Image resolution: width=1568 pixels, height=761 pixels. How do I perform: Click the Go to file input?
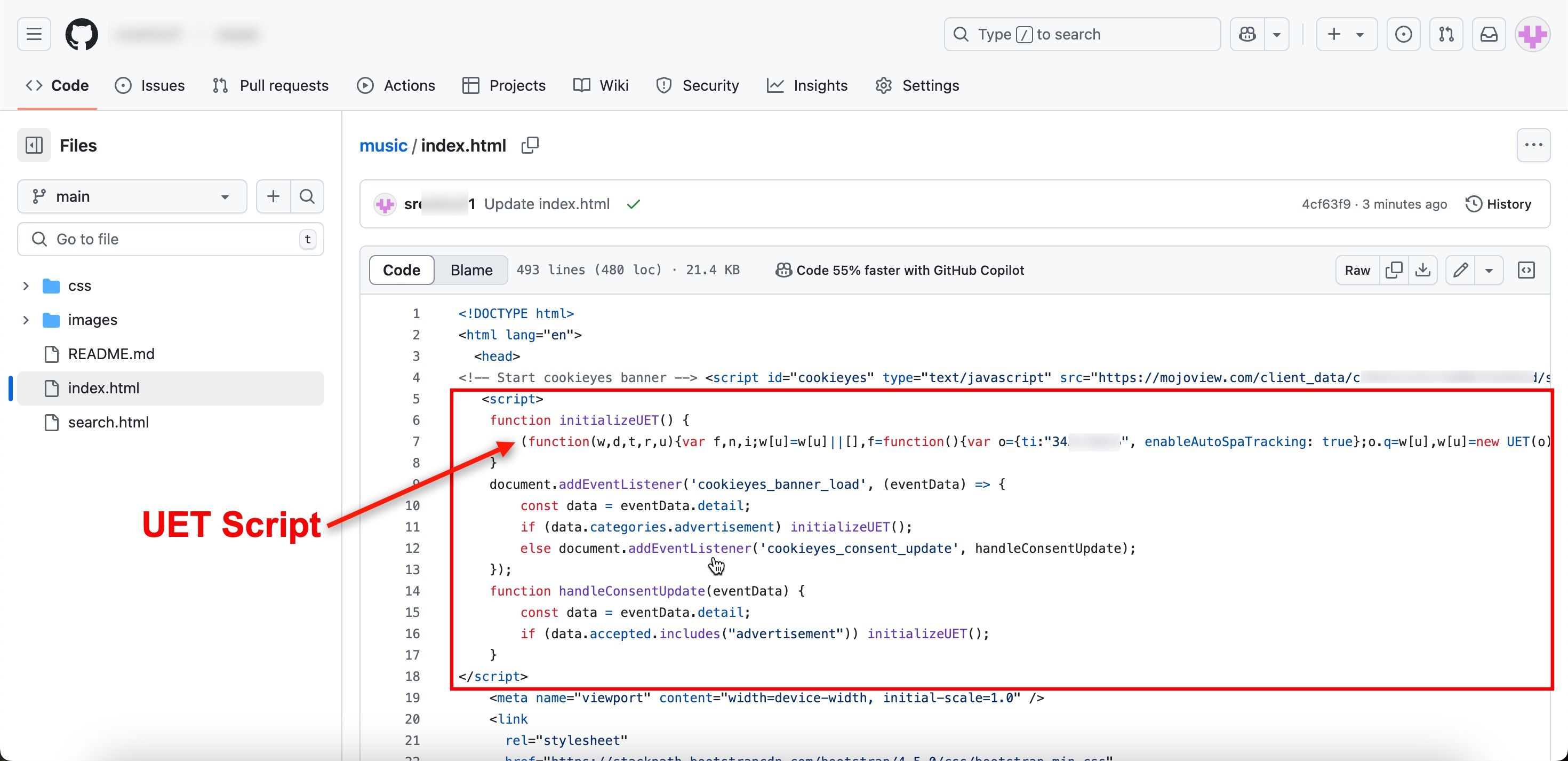[171, 239]
